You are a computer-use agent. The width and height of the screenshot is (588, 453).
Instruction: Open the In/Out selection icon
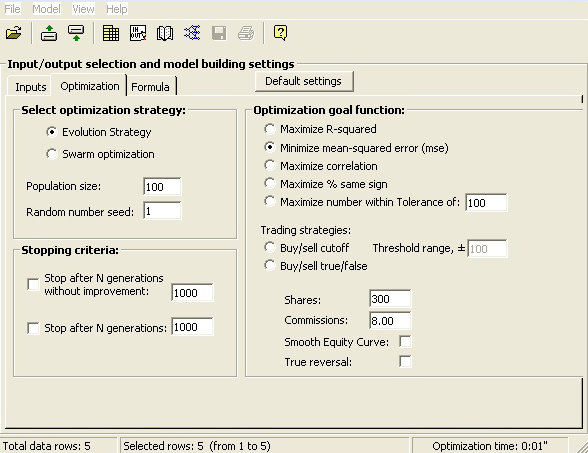coord(138,33)
